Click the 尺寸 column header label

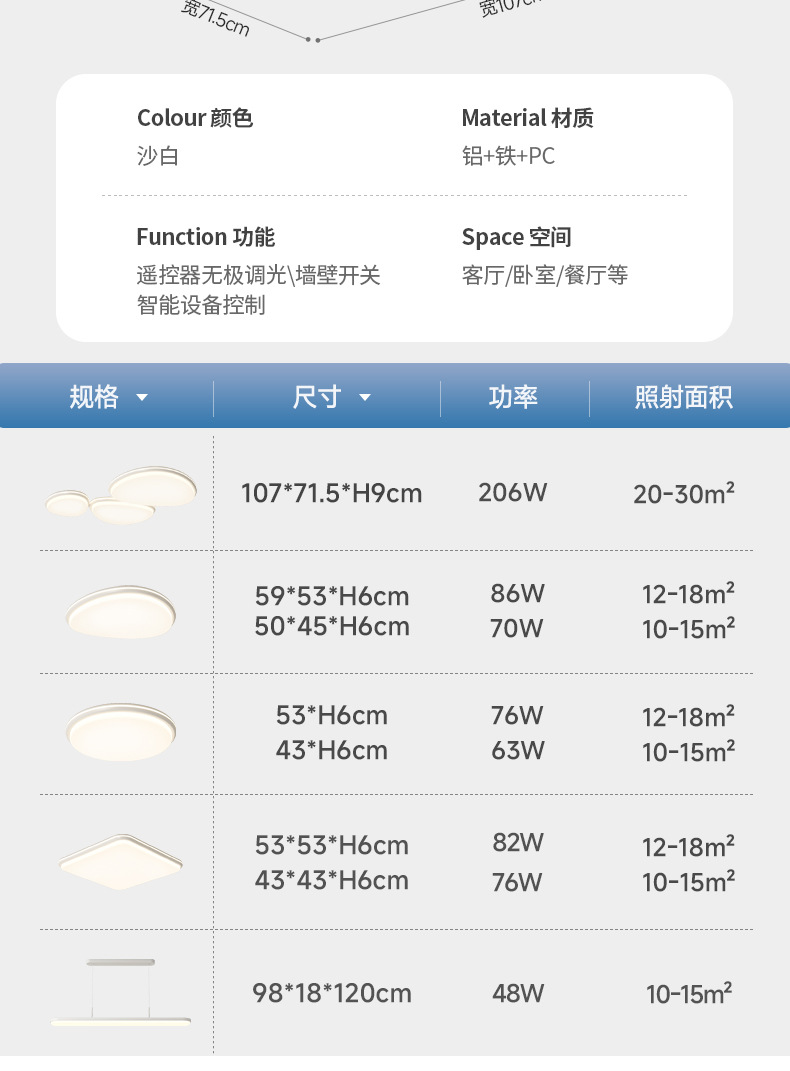click(317, 397)
